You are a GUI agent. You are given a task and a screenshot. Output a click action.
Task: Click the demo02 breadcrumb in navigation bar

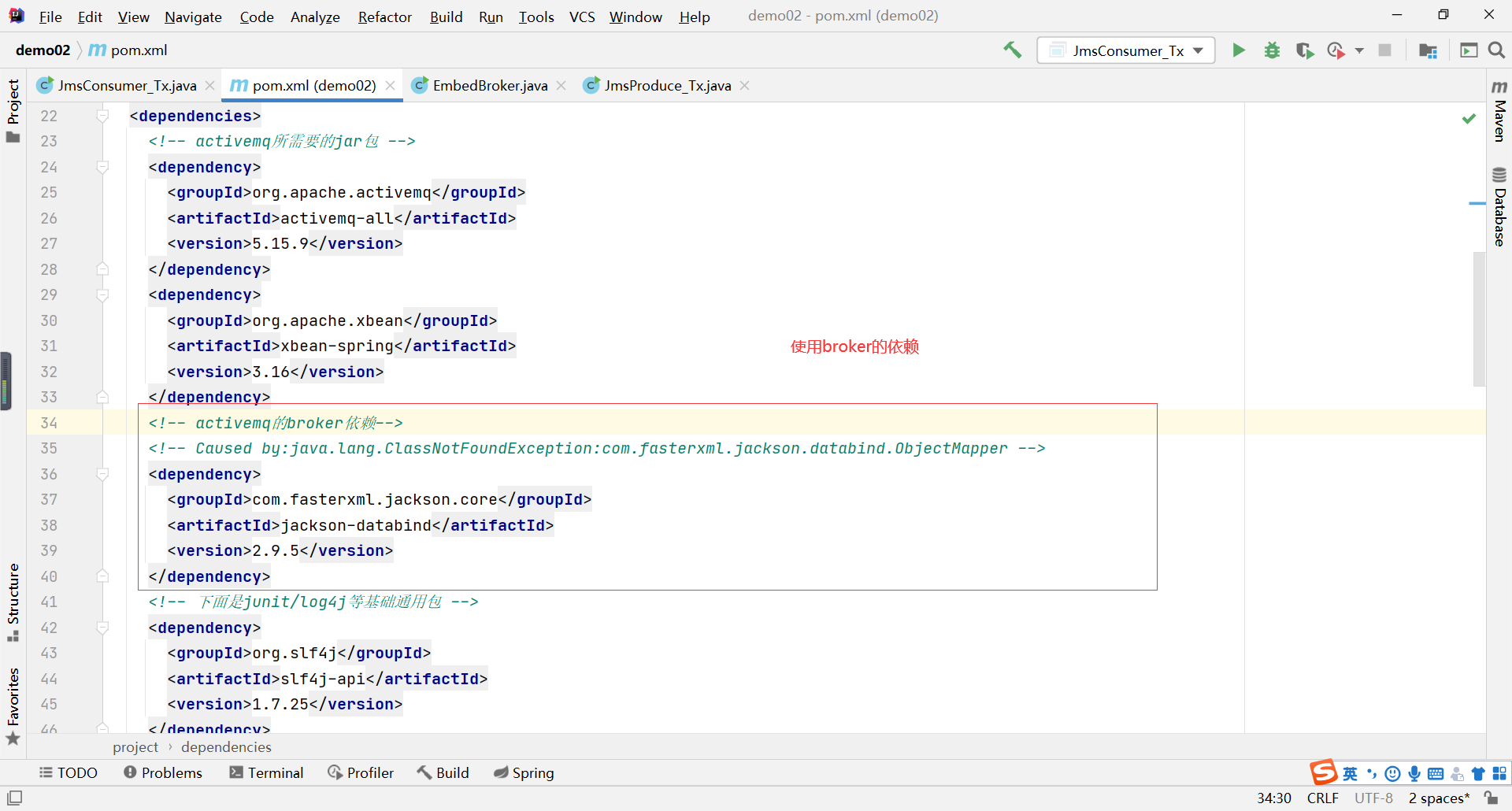[x=43, y=50]
